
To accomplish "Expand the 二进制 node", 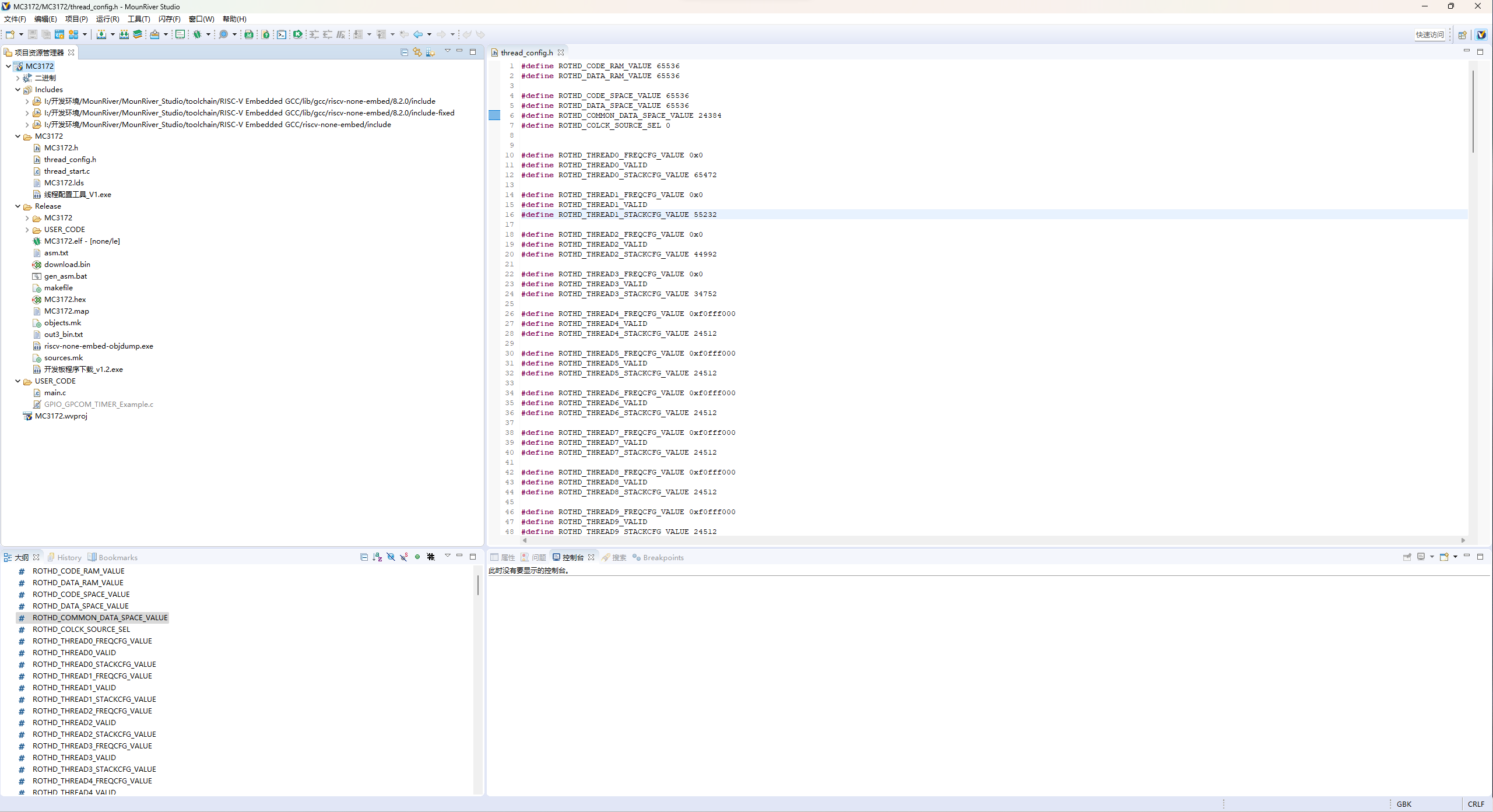I will (x=17, y=78).
